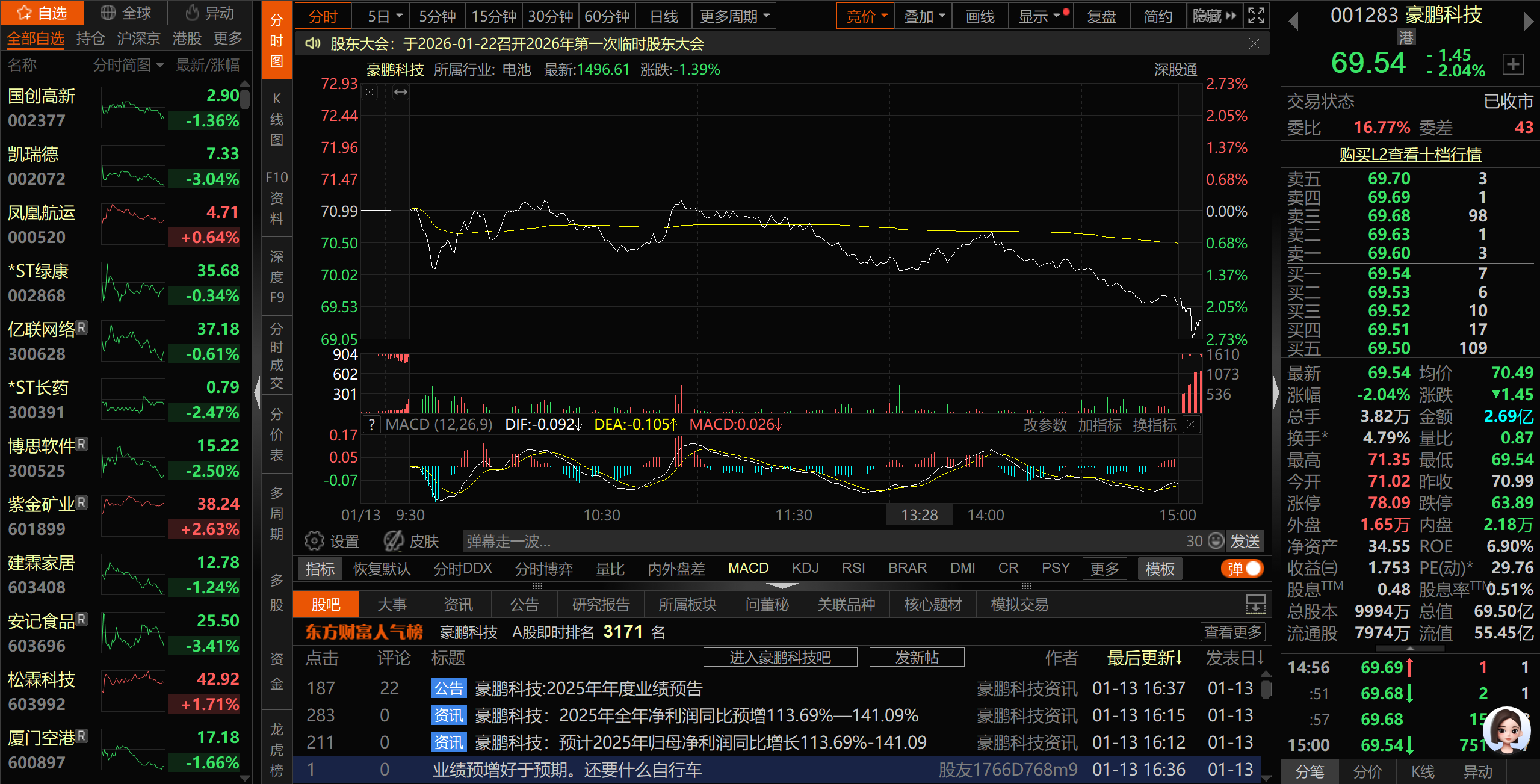Screen dimensions: 1540x784
Task: Click the horizontal stretch arrow icon
Action: pos(400,93)
